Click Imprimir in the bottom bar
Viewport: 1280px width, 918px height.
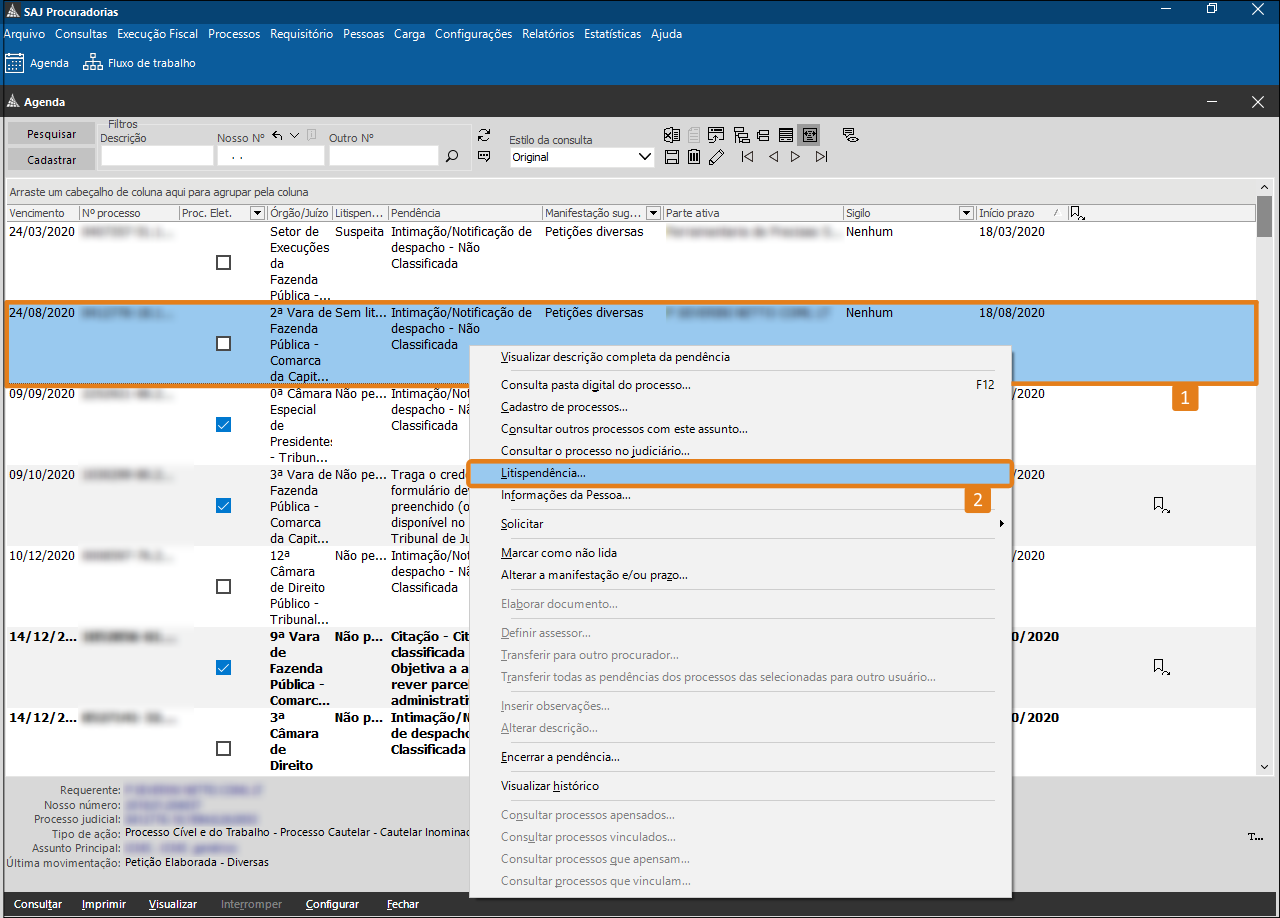104,904
